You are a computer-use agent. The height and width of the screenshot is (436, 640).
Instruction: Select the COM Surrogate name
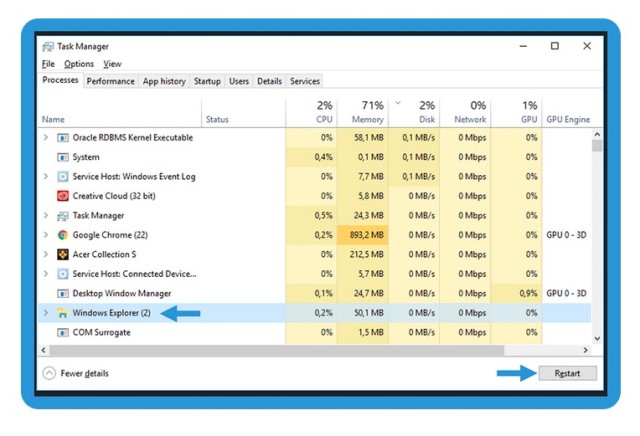[x=101, y=332]
